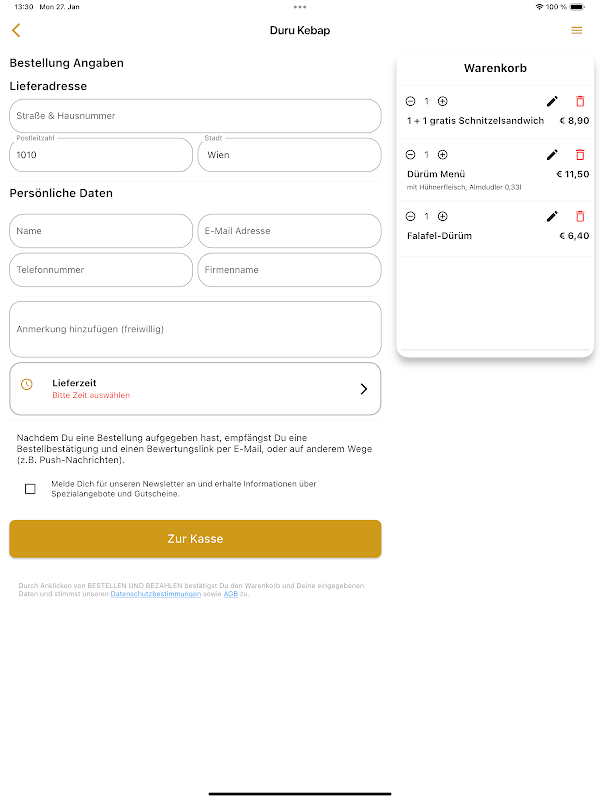Select the Telefonnummer input field
Viewport: 600px width, 800px height.
[x=101, y=270]
